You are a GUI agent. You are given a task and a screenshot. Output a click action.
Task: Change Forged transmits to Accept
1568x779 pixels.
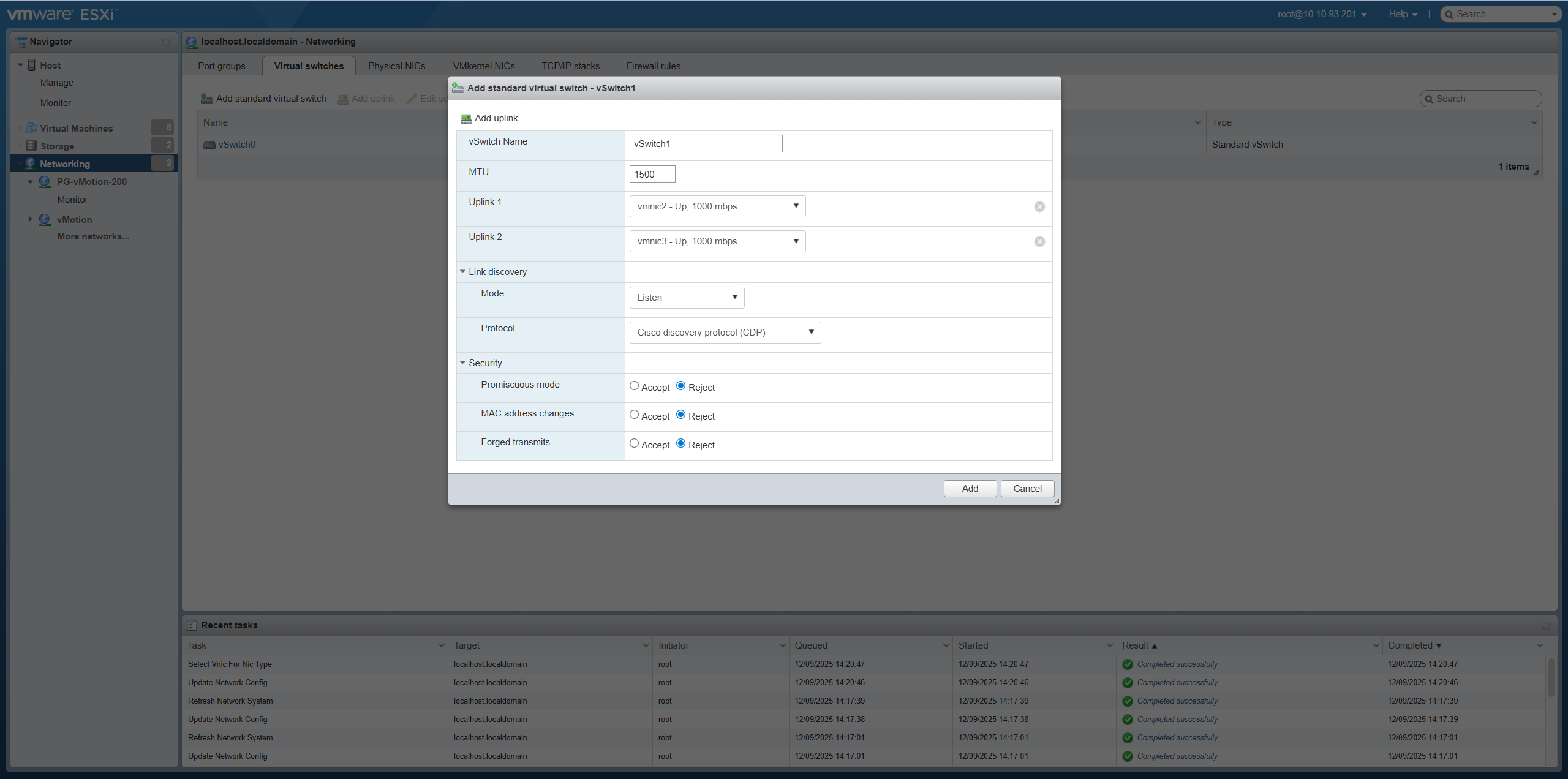point(634,443)
